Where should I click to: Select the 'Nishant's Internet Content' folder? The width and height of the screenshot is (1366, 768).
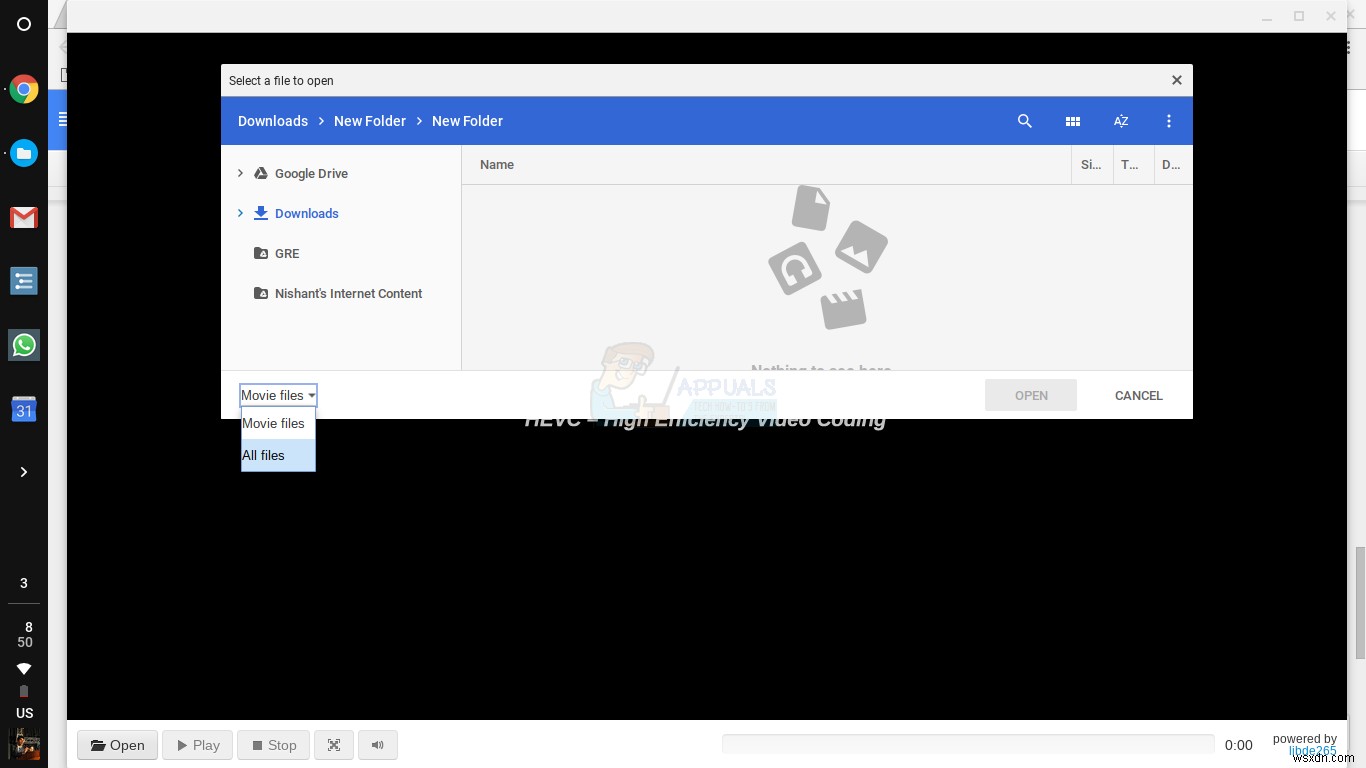(x=348, y=293)
